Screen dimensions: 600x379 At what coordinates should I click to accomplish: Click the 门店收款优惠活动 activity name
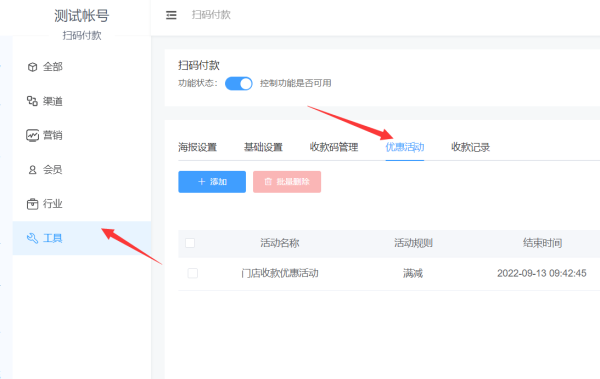click(x=280, y=273)
